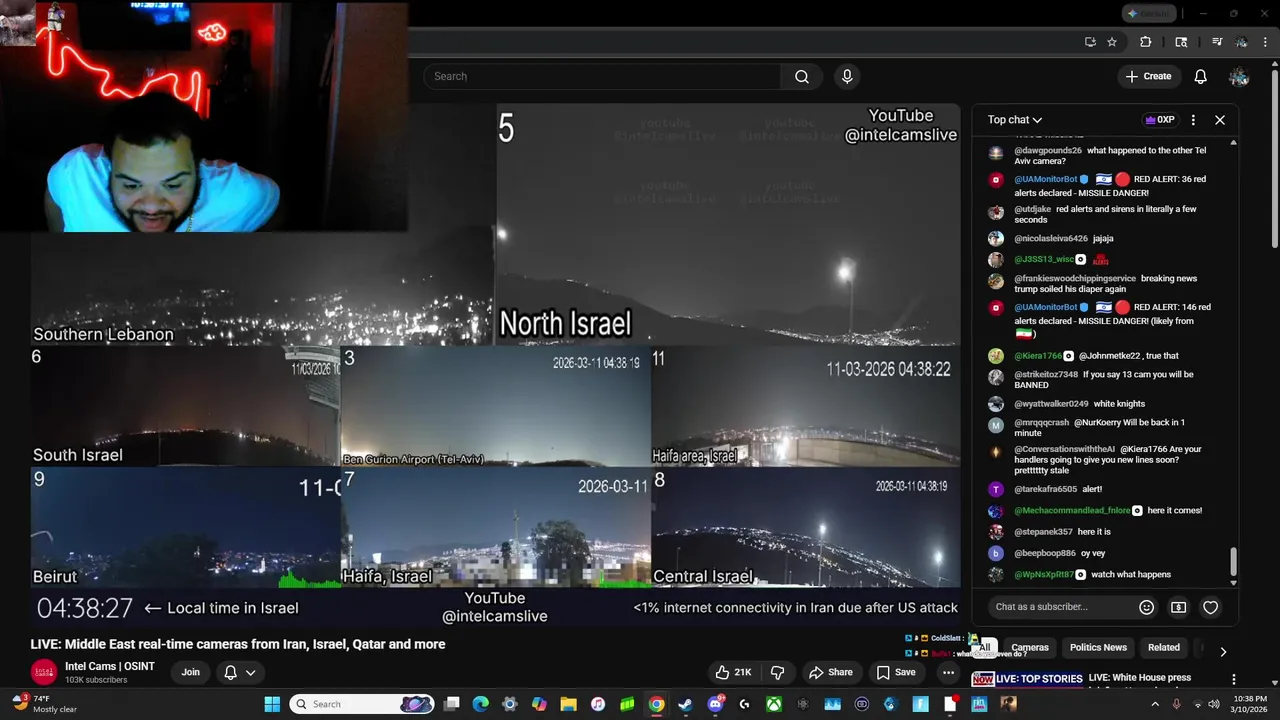The width and height of the screenshot is (1280, 720).
Task: Click chat message 'watch what happens'
Action: coord(1131,575)
